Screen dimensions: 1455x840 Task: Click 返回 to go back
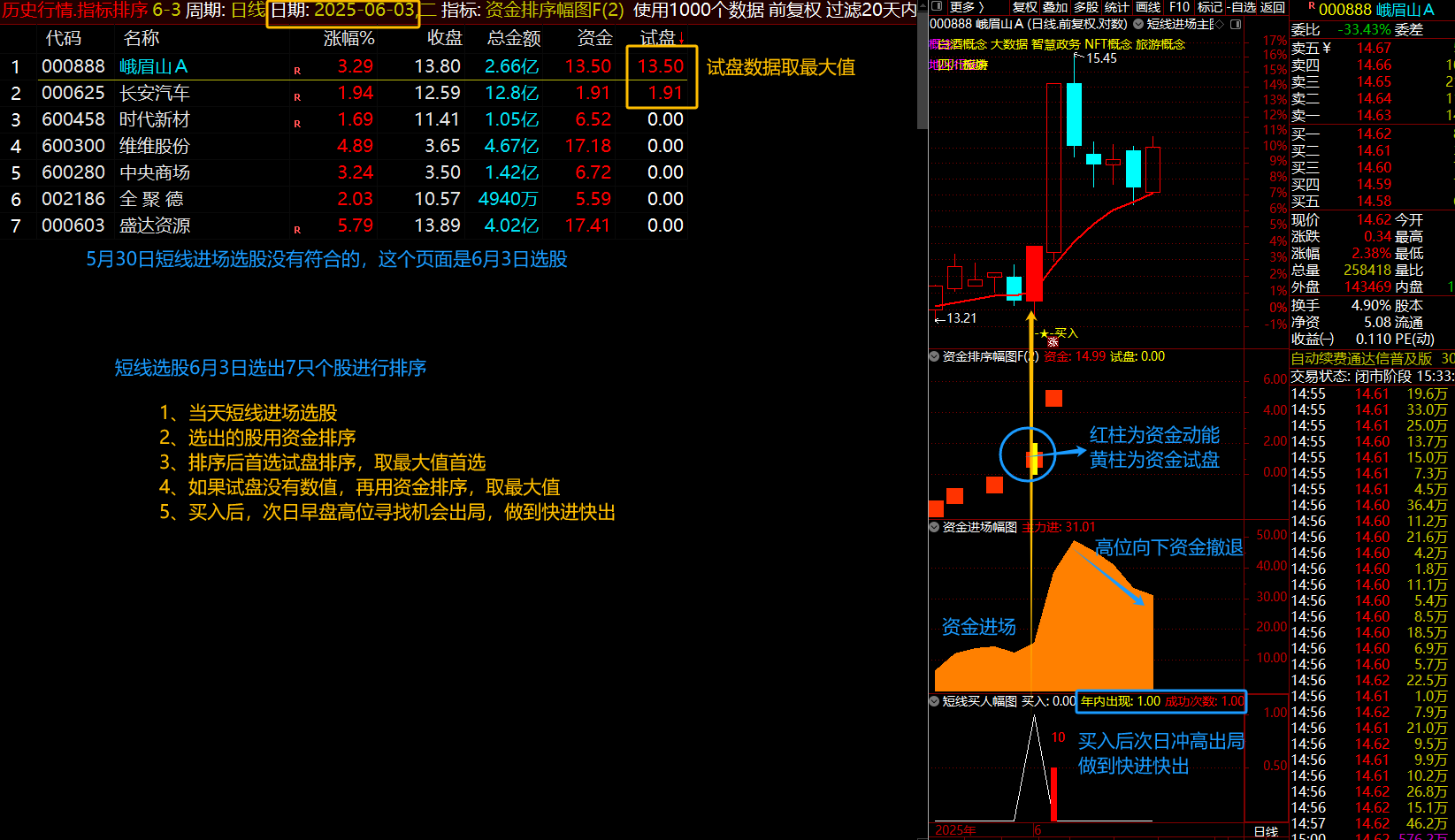pyautogui.click(x=1273, y=7)
